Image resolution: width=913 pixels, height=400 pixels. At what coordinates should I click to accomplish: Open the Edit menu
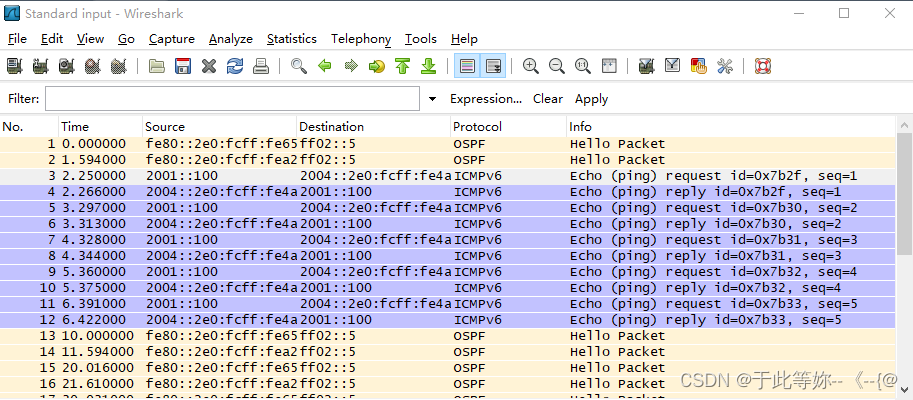[x=52, y=39]
